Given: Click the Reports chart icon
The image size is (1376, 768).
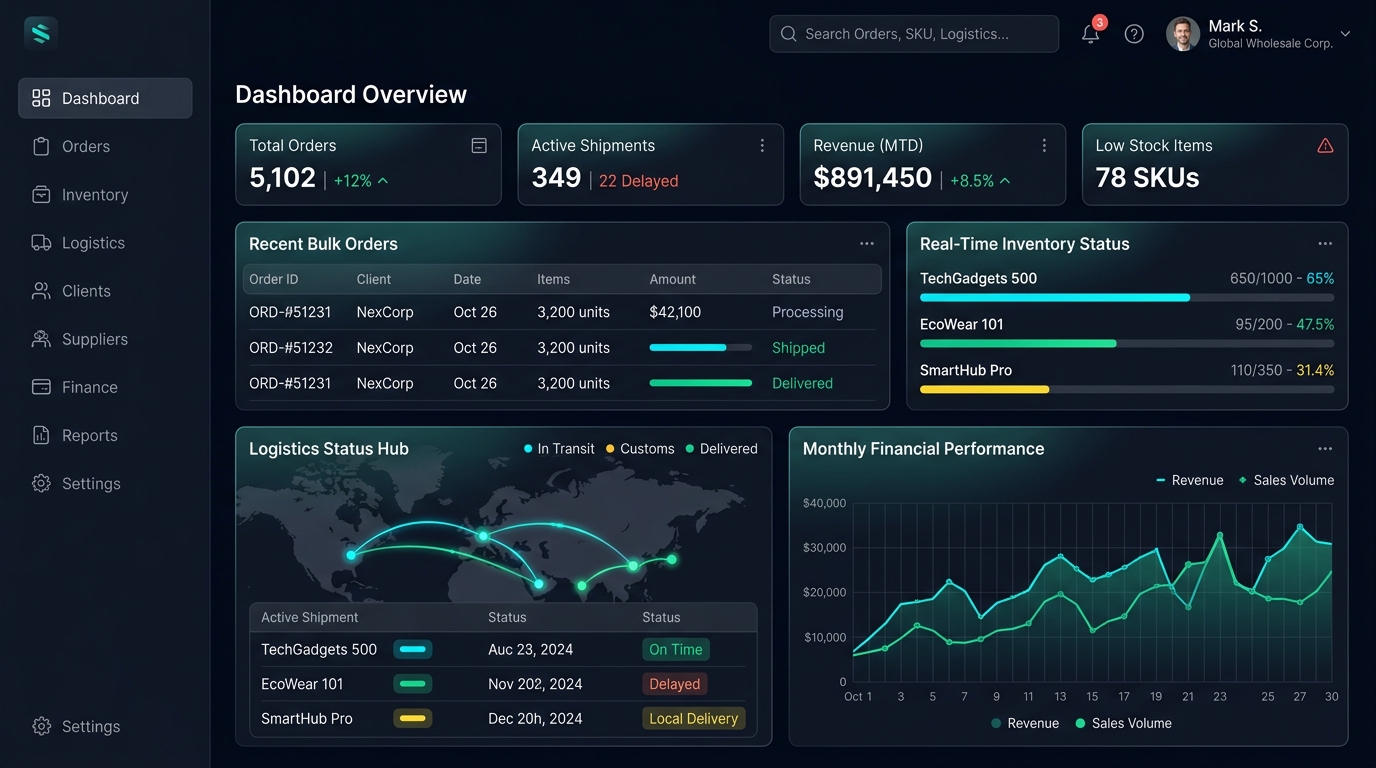Looking at the screenshot, I should point(41,435).
